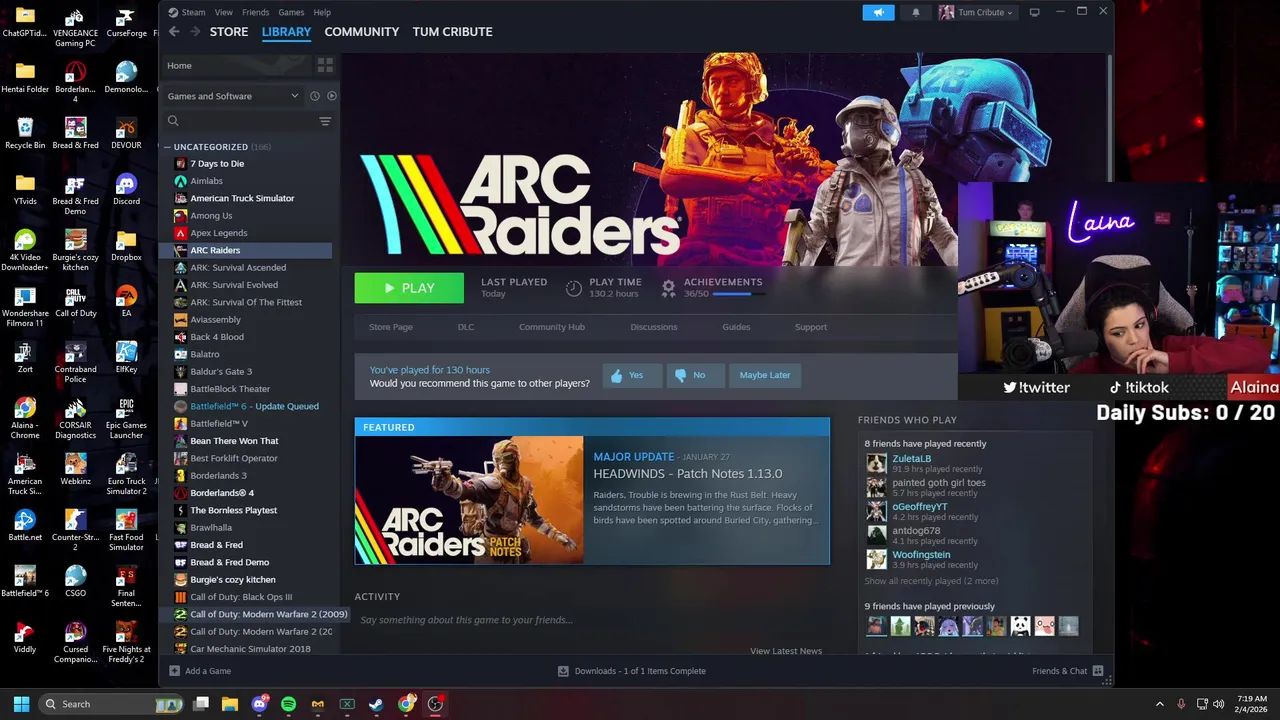Open the Friends menu
This screenshot has height=720, width=1280.
coord(255,12)
